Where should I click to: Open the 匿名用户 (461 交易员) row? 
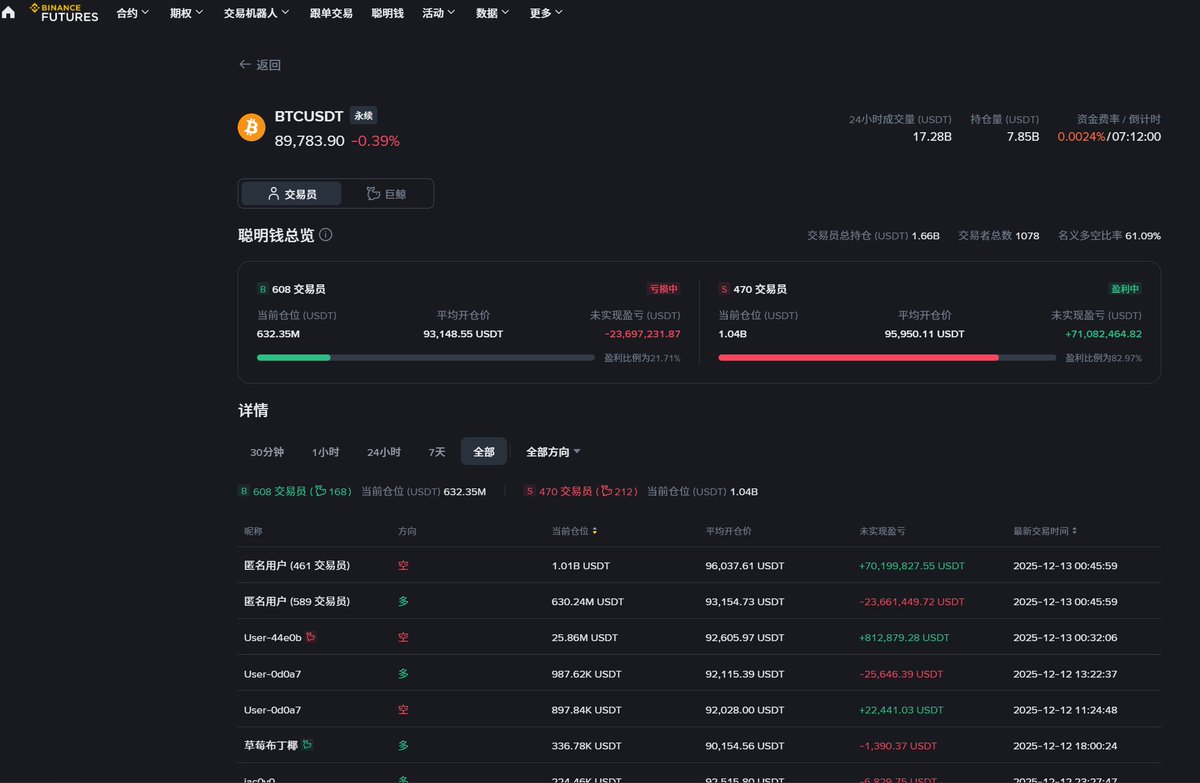[297, 565]
